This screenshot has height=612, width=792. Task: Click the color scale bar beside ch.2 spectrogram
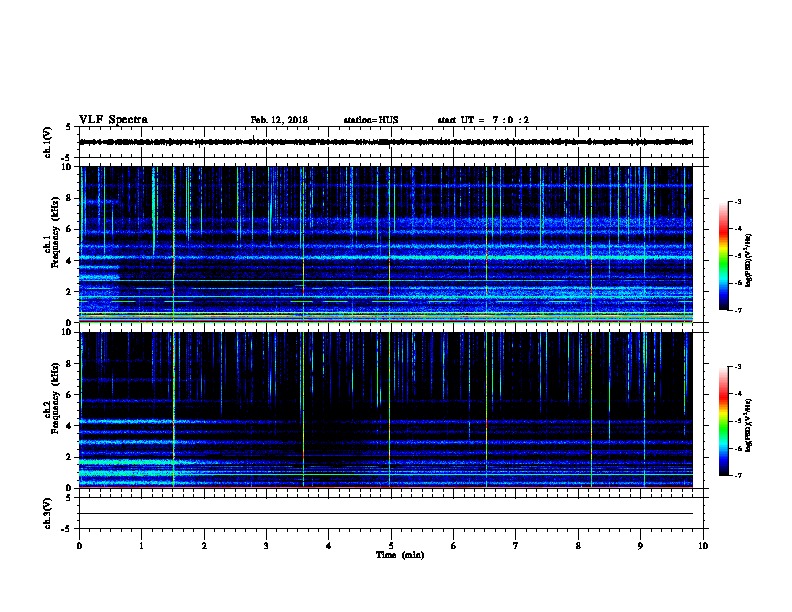pos(724,421)
